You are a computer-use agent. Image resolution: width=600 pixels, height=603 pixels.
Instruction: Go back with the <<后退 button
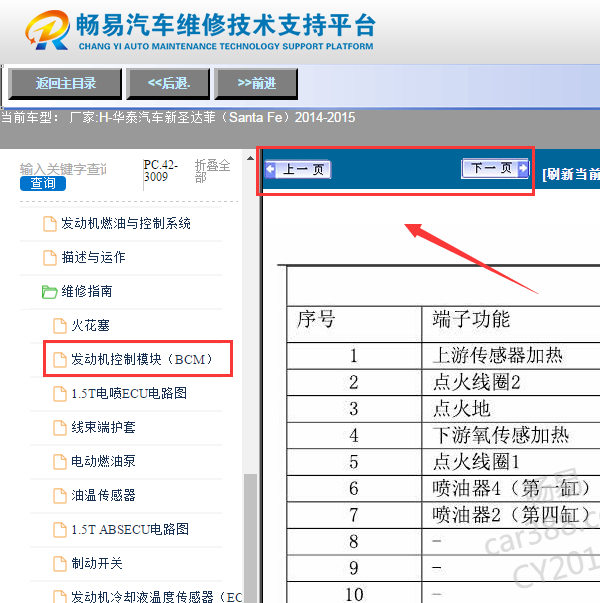(168, 83)
